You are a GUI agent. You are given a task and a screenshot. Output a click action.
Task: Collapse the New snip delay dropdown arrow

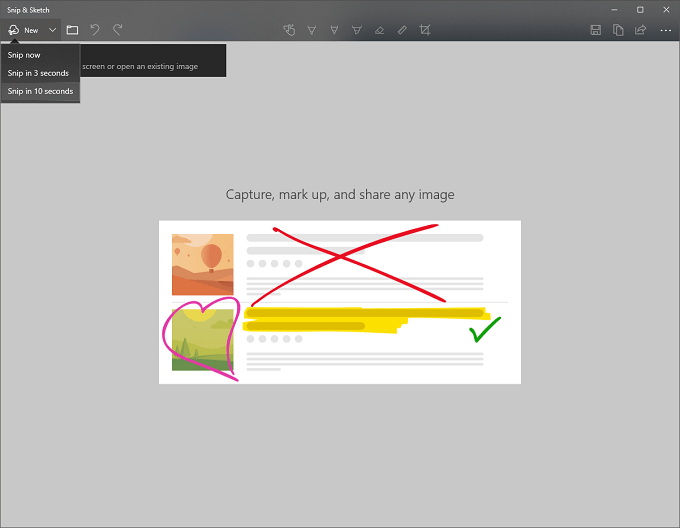(52, 30)
